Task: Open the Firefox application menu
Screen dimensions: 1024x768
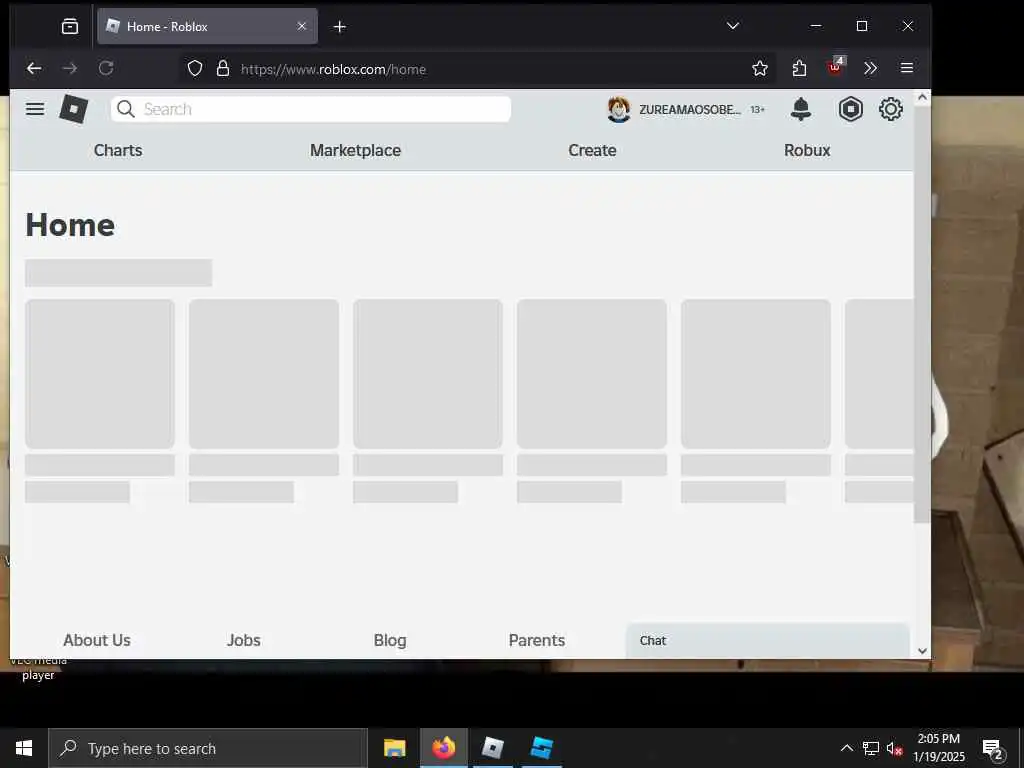Action: pos(906,68)
